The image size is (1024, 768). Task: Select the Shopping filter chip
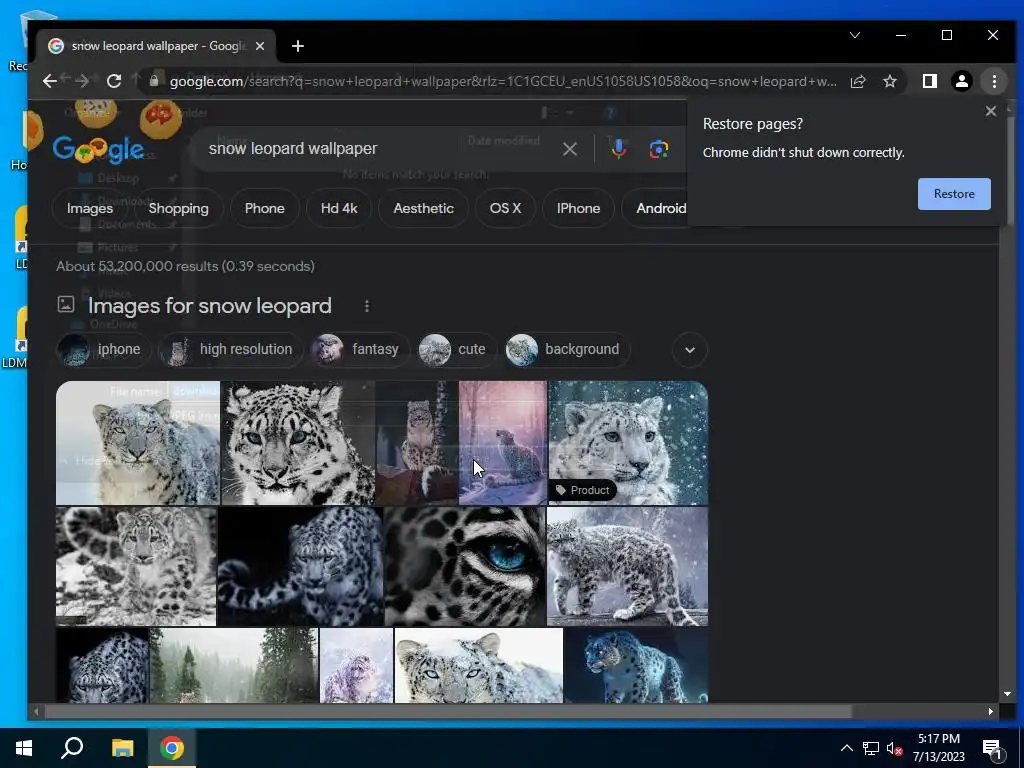[x=178, y=208]
